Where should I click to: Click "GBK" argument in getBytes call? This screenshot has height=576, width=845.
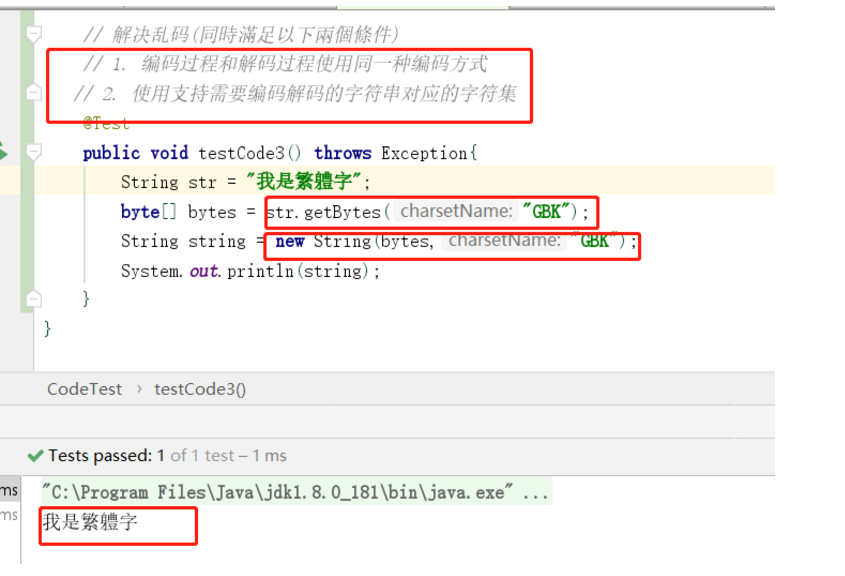coord(546,211)
